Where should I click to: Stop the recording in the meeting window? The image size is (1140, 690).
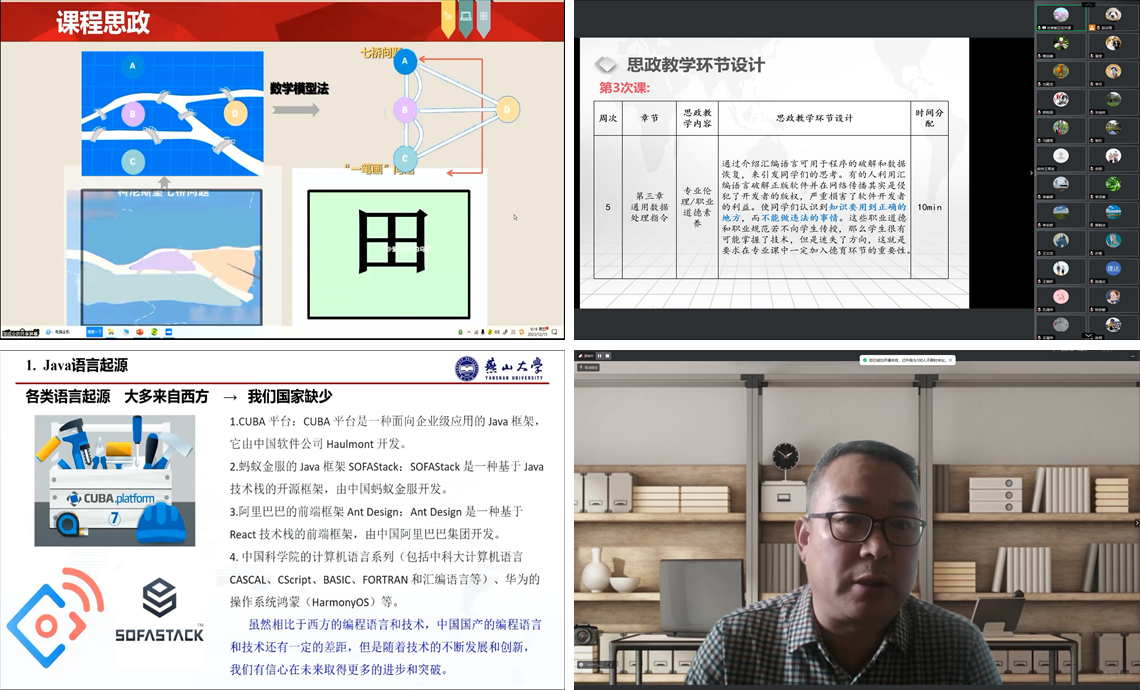[609, 355]
